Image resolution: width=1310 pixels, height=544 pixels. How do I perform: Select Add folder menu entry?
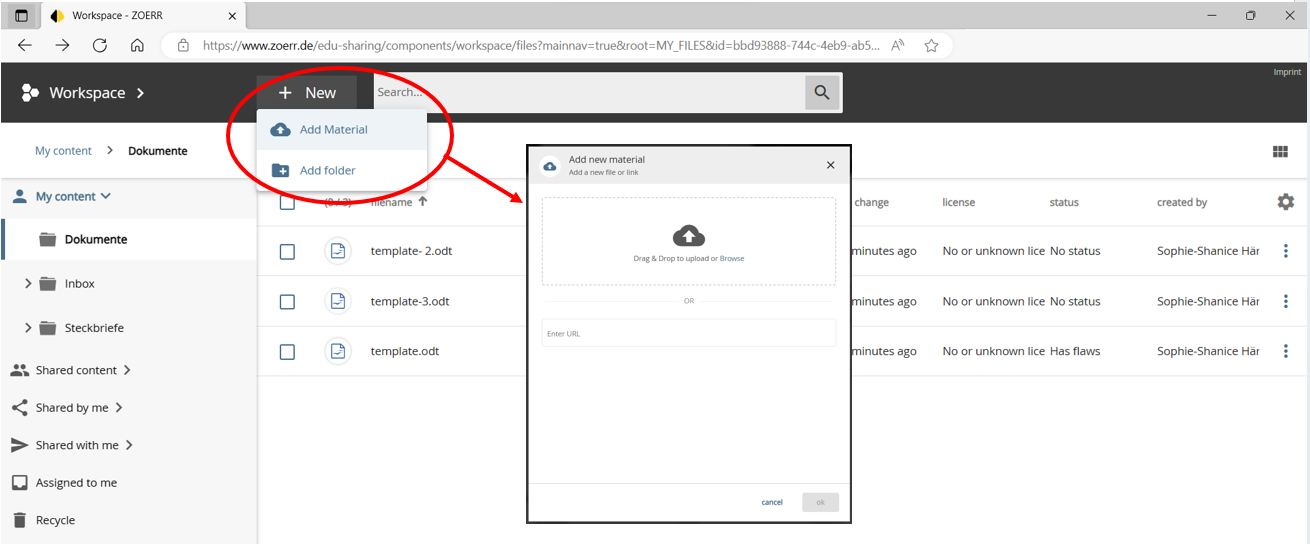coord(327,171)
